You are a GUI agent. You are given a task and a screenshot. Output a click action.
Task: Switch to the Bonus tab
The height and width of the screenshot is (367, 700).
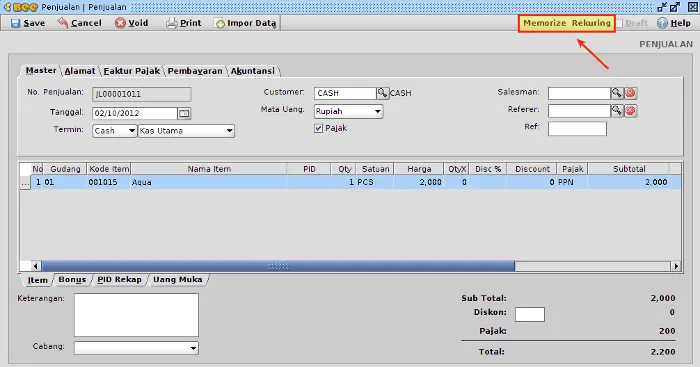tap(72, 279)
